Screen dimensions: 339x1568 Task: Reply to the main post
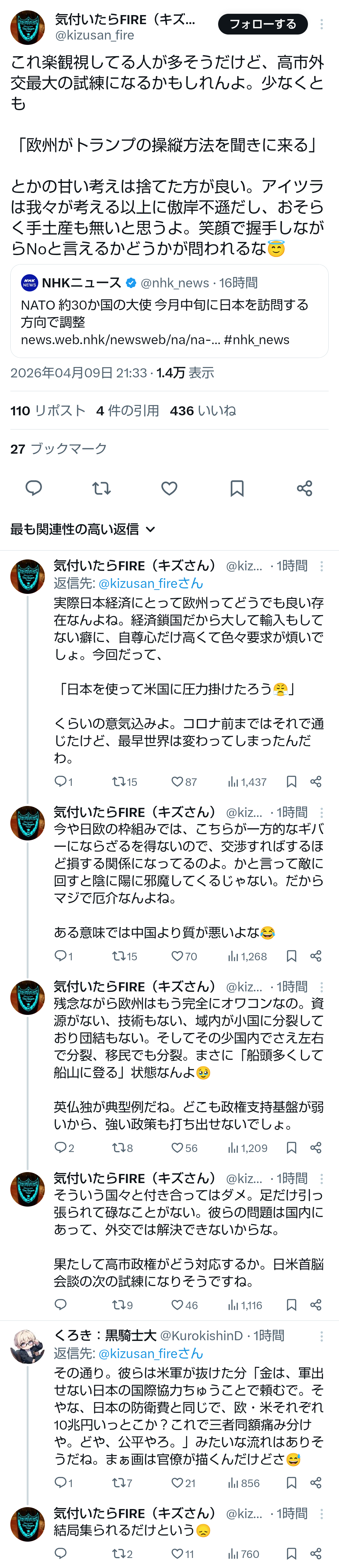(34, 488)
